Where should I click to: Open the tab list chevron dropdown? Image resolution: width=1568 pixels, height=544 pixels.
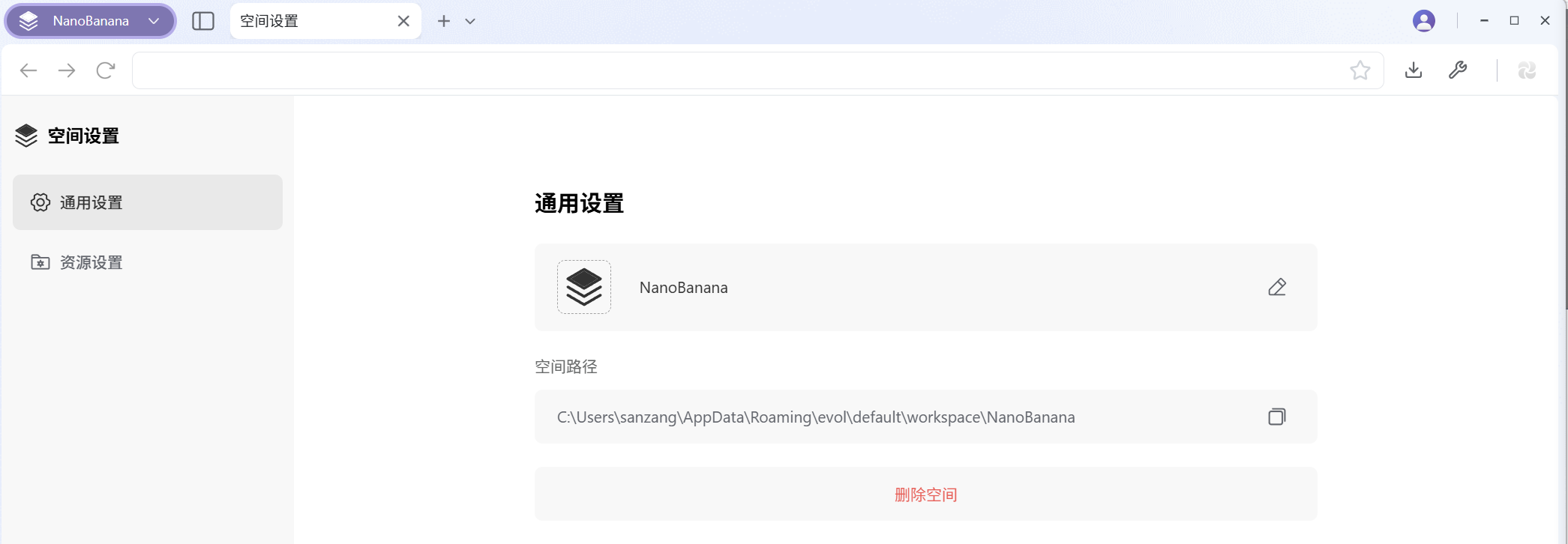(x=470, y=21)
